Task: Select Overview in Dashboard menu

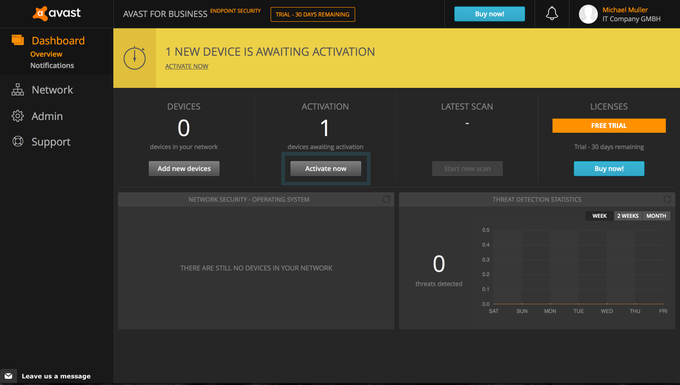Action: tap(46, 54)
